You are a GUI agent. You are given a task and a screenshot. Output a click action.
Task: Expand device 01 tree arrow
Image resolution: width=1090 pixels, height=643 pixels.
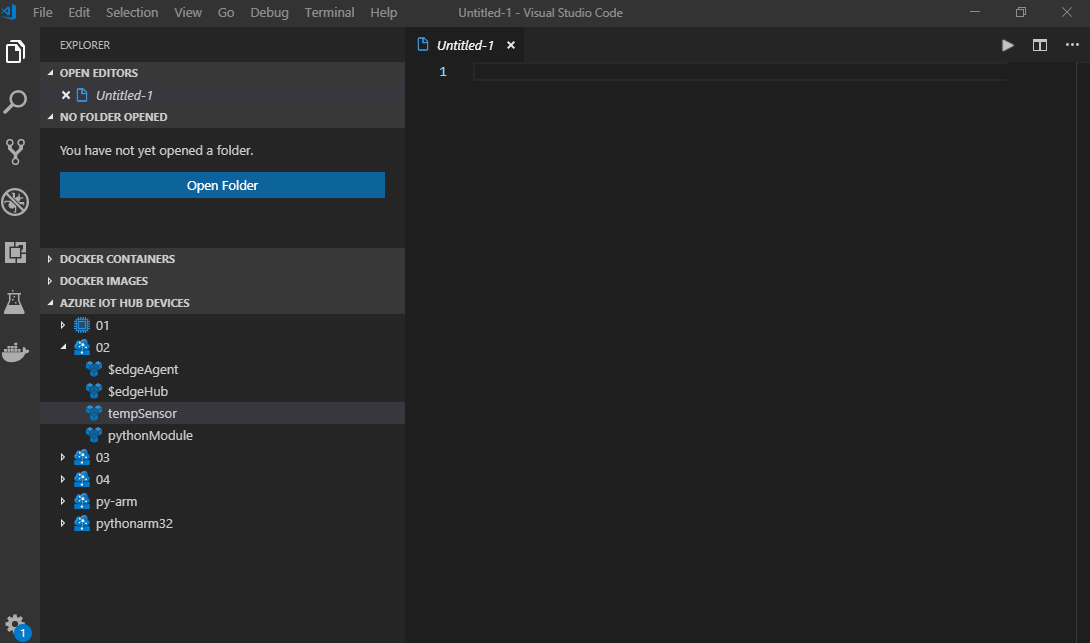[63, 325]
